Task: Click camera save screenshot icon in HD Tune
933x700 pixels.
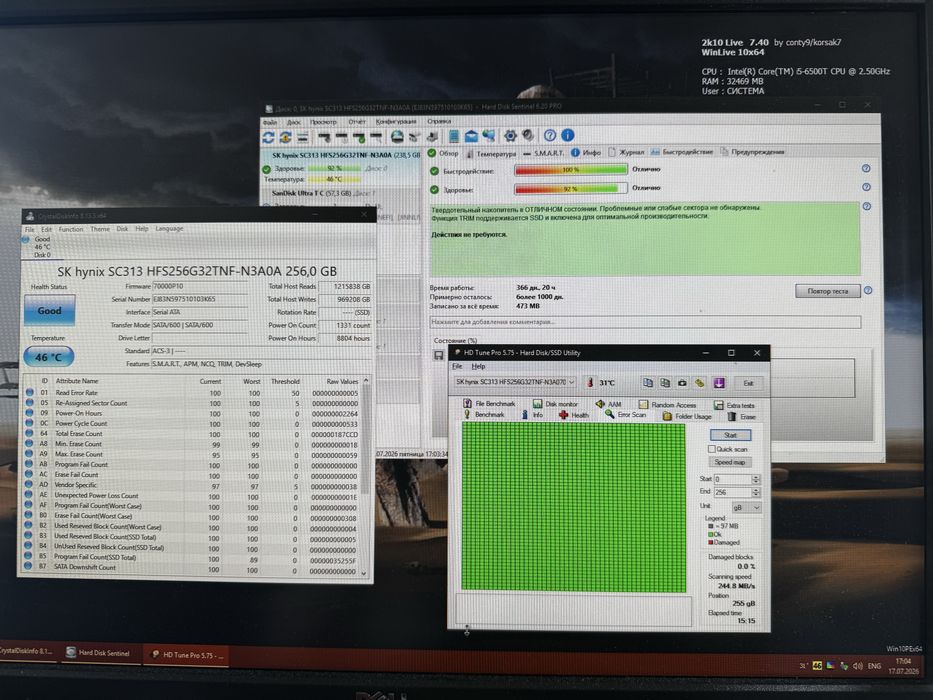Action: 682,383
